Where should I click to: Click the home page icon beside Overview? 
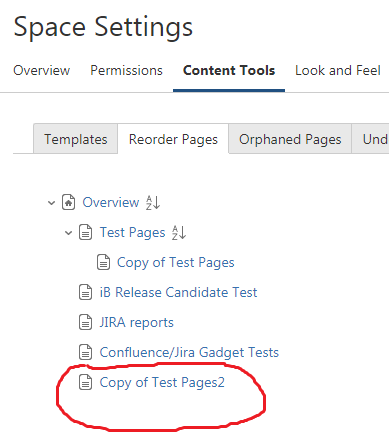[68, 202]
